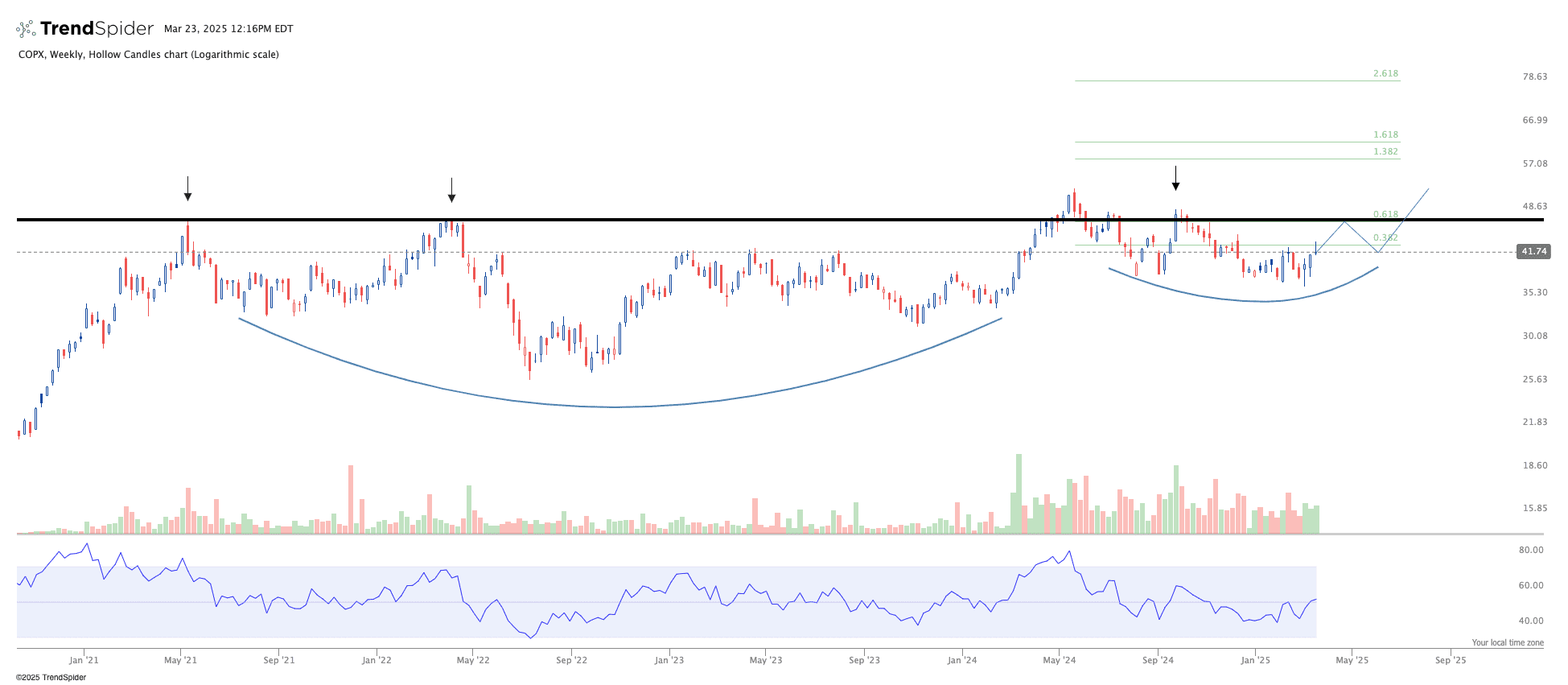Image resolution: width=1568 pixels, height=685 pixels.
Task: Click the 80.00 RSI axis label
Action: click(1530, 550)
